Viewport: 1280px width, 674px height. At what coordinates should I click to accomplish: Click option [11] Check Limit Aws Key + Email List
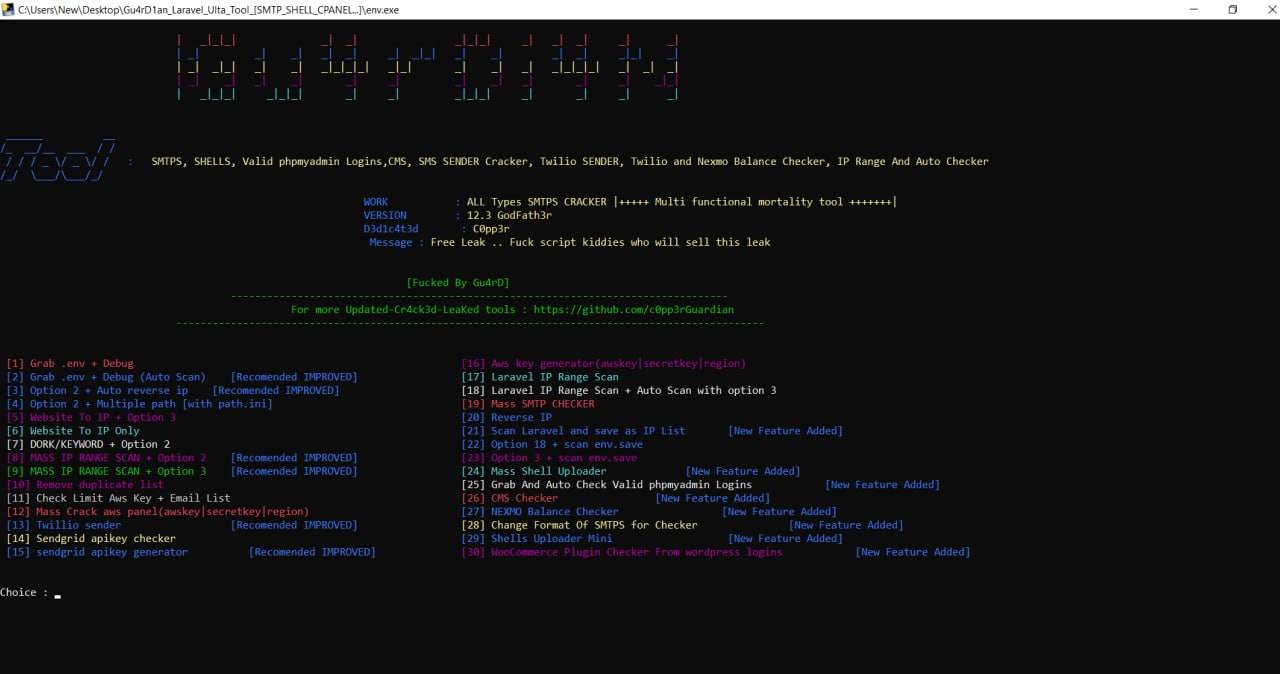coord(118,498)
